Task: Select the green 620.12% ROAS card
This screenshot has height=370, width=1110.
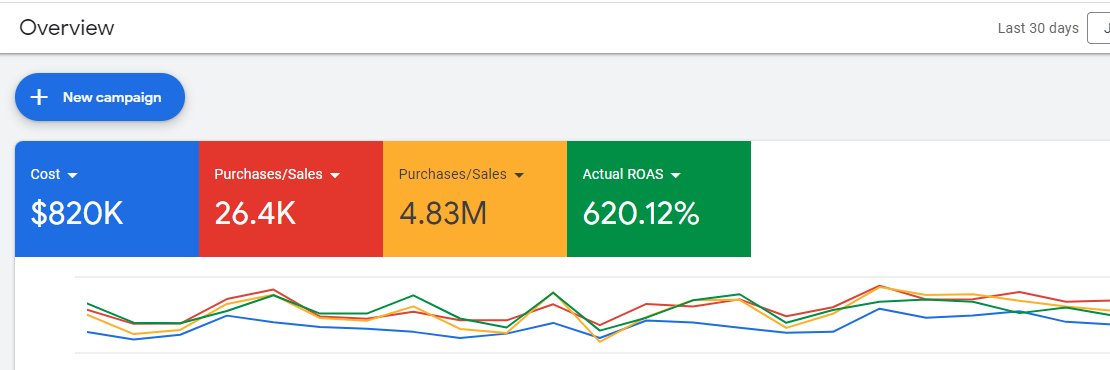Action: 659,199
